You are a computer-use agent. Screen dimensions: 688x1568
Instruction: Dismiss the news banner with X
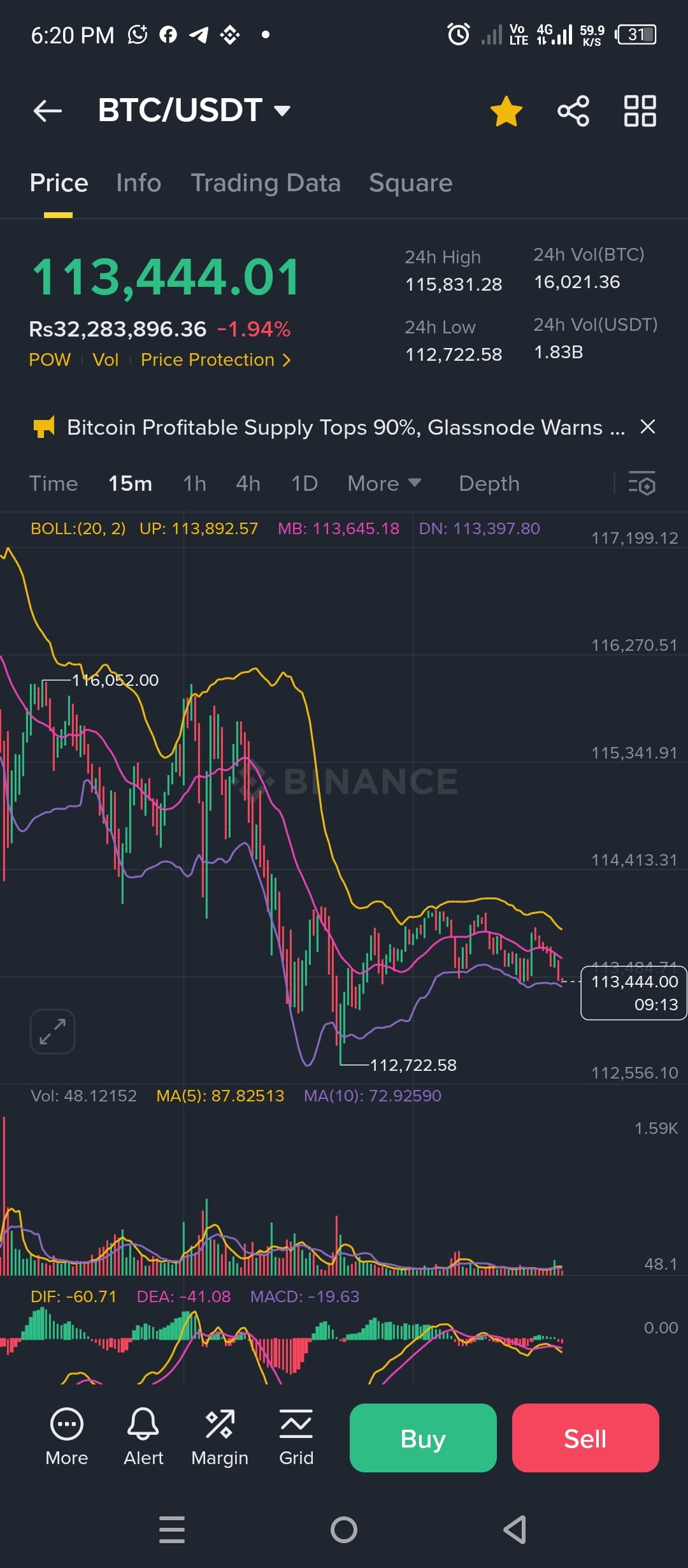tap(647, 426)
